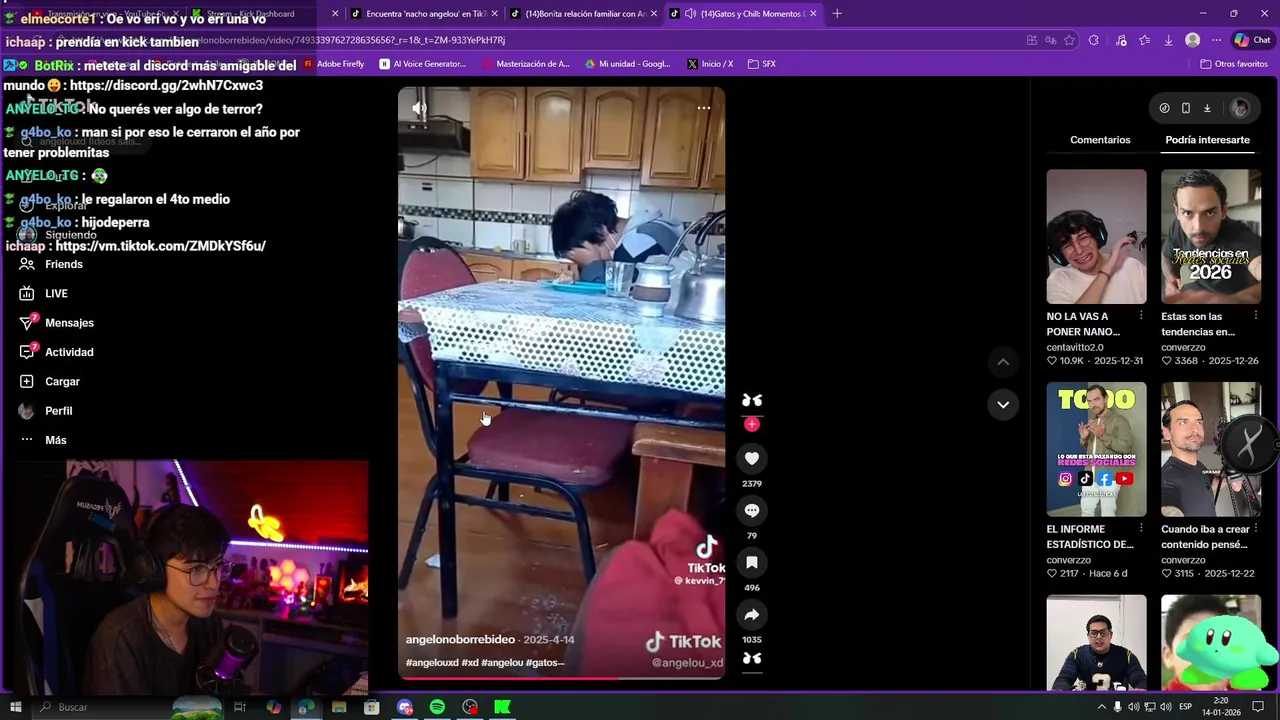Open 'NO LA VAS A PONER NANO' thumbnail

(x=1096, y=236)
